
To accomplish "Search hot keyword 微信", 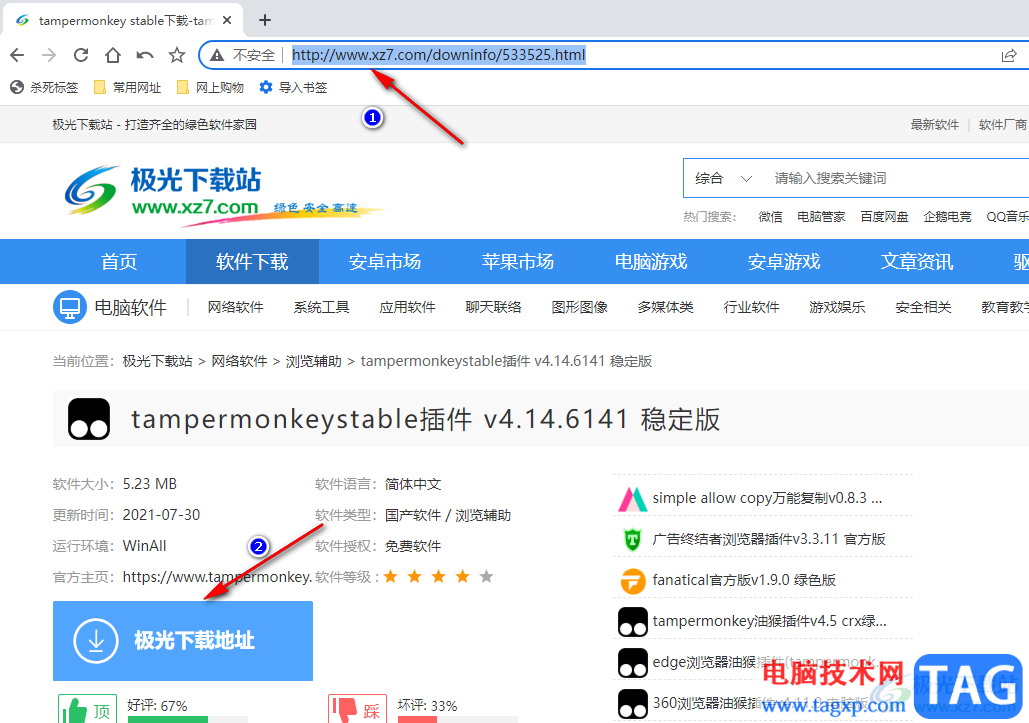I will click(770, 217).
